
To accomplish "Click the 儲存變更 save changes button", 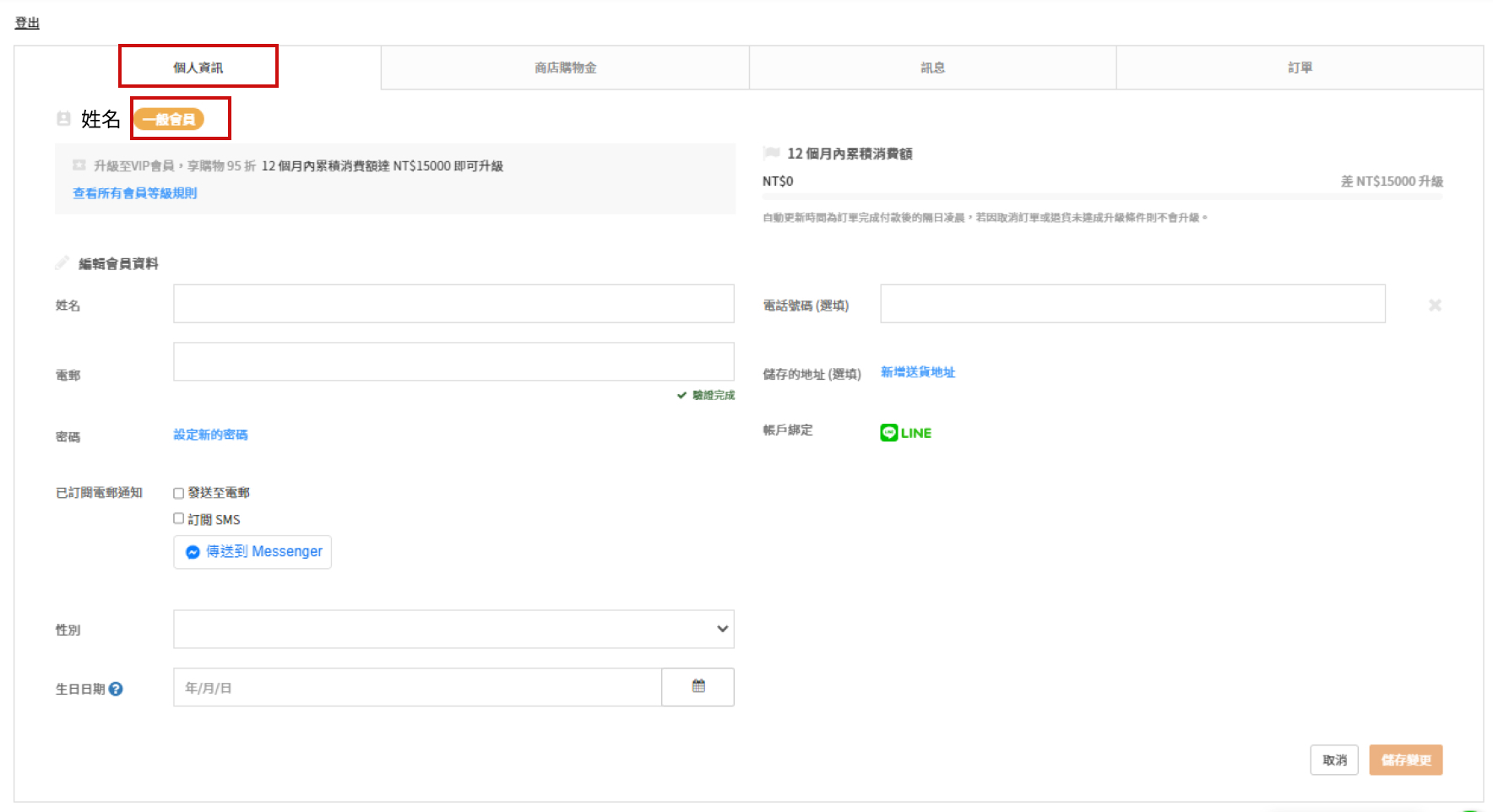I will pyautogui.click(x=1405, y=760).
